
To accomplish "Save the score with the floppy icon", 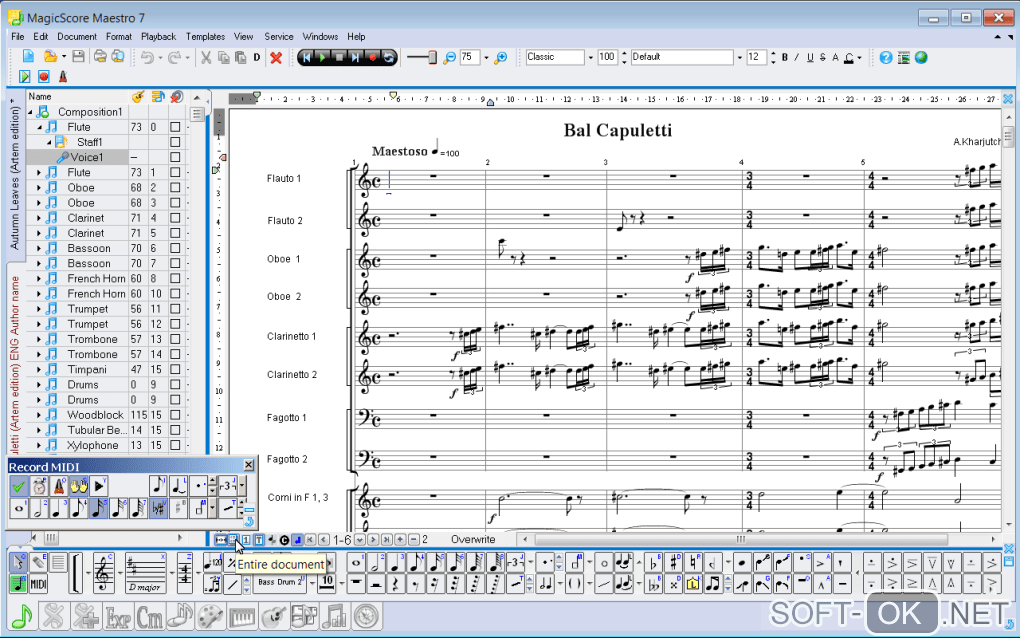I will [78, 57].
